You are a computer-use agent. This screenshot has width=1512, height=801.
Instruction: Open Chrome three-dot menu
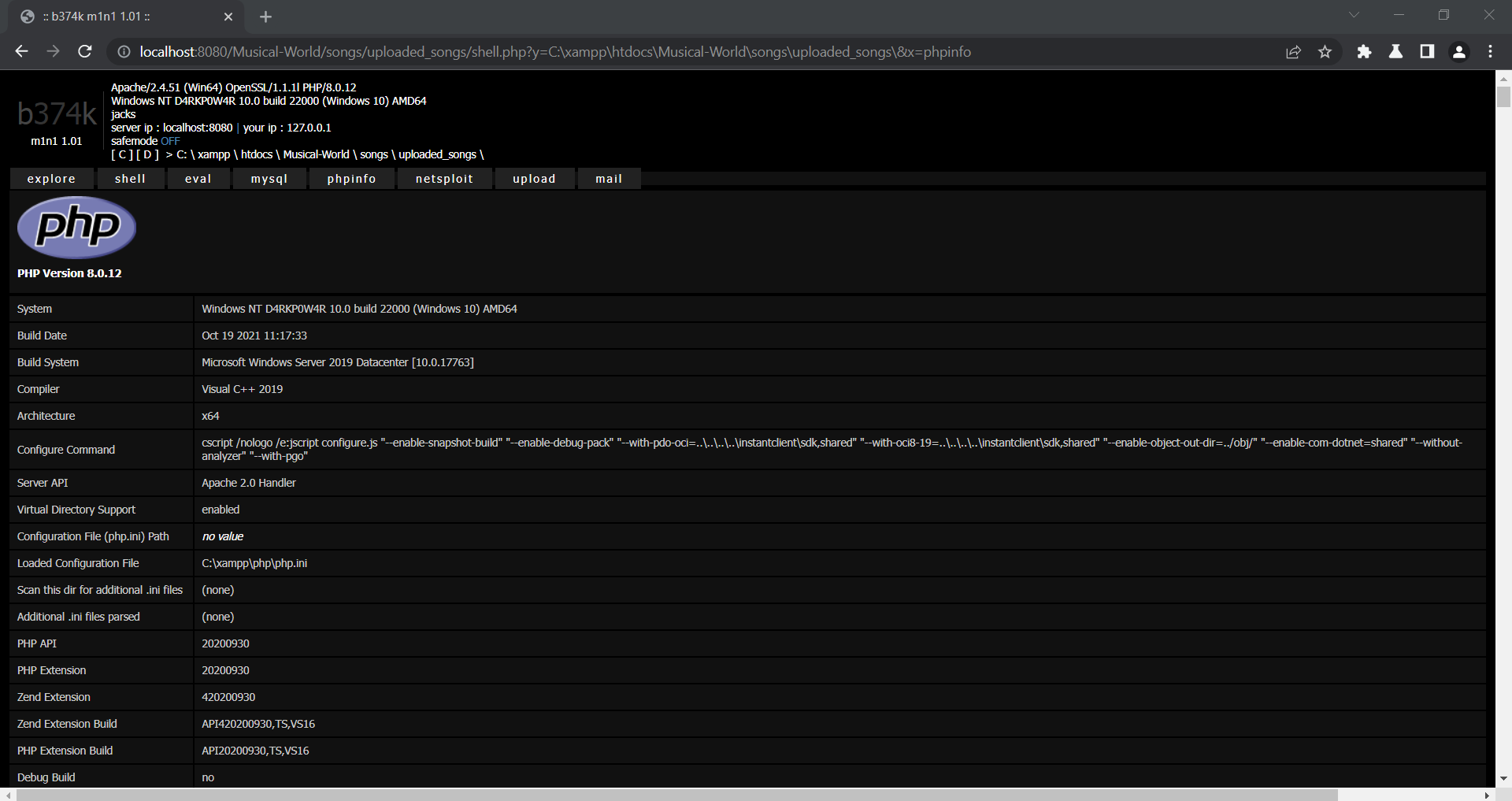pyautogui.click(x=1490, y=51)
